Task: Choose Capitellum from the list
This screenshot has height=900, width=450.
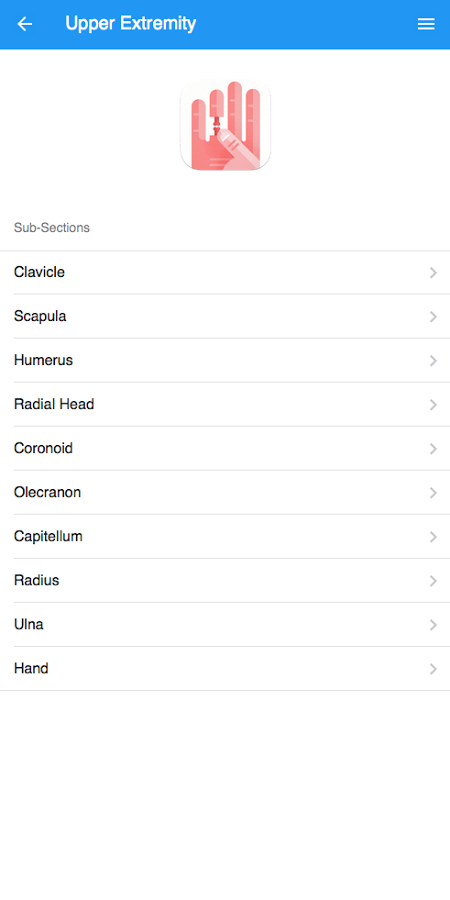Action: (225, 537)
